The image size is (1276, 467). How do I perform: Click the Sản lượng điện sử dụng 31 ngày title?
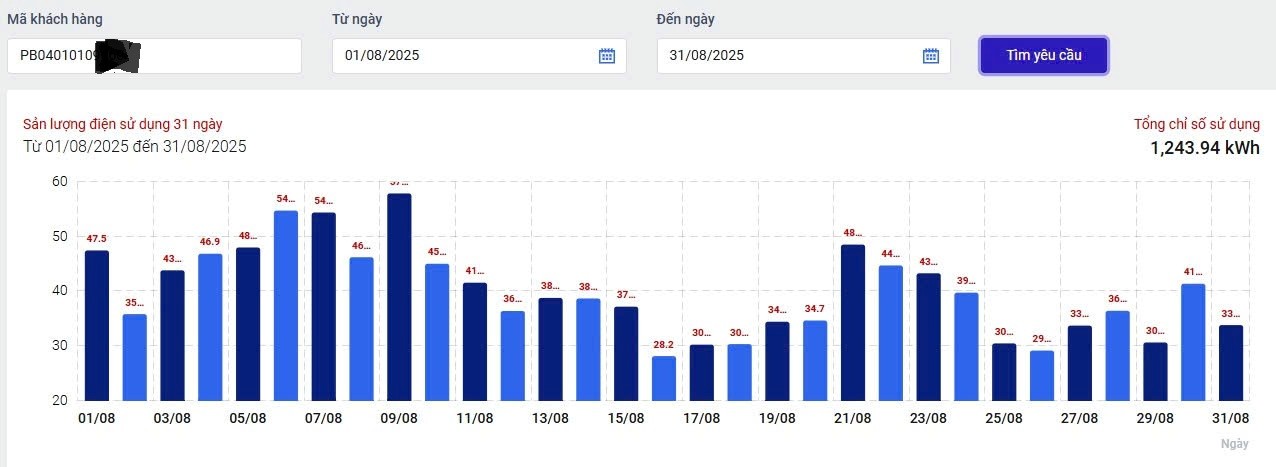click(x=122, y=124)
